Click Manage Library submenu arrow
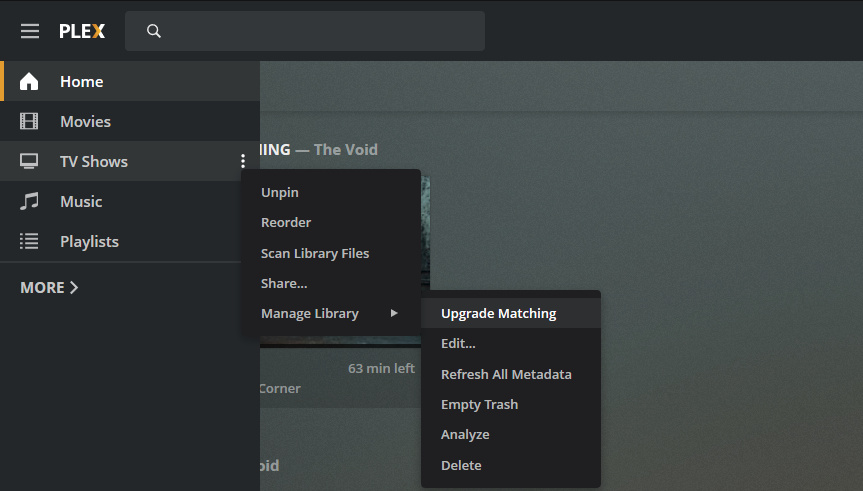Viewport: 863px width, 491px height. point(394,313)
